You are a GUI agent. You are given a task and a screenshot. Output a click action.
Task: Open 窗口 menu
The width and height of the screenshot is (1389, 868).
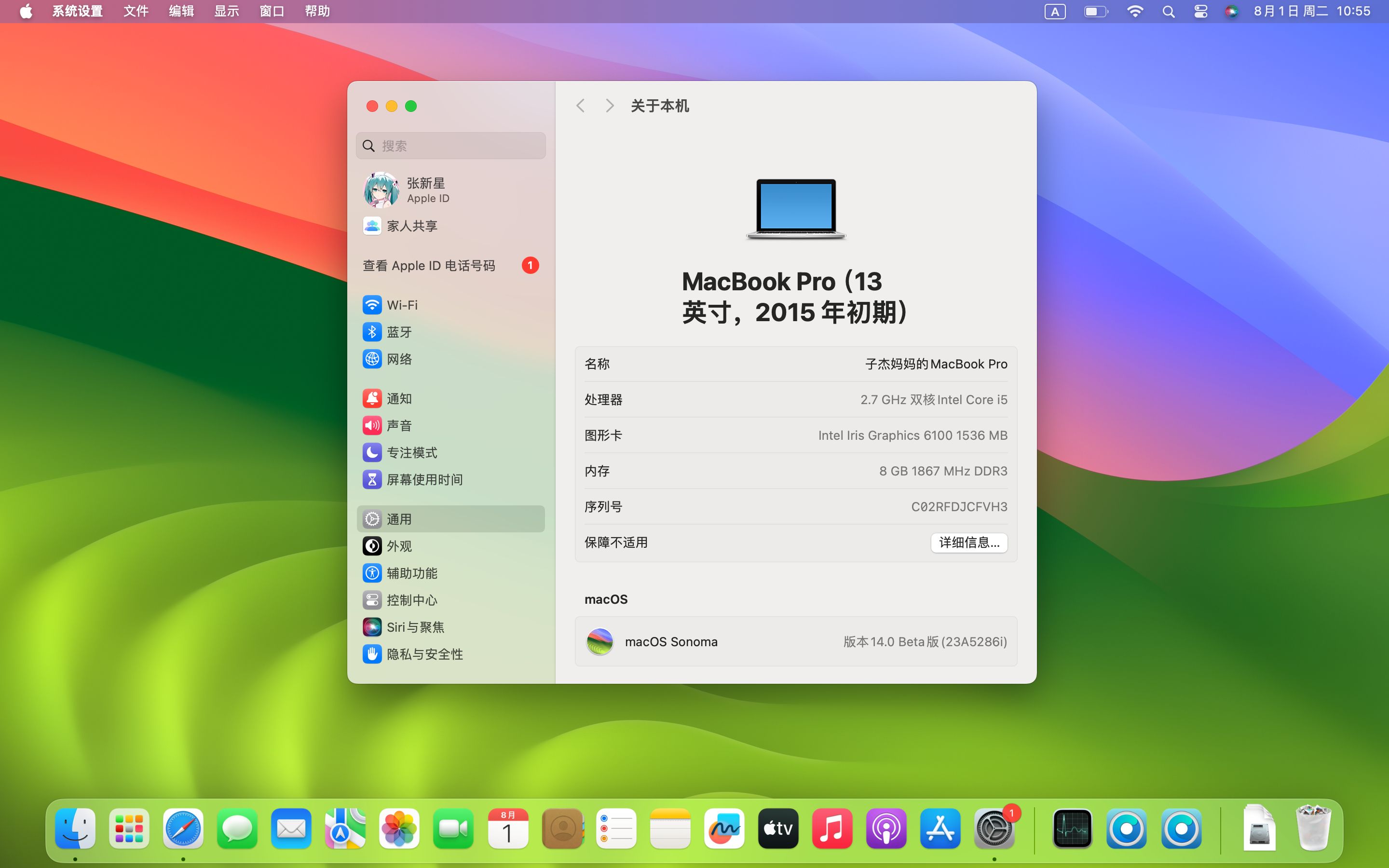pyautogui.click(x=272, y=11)
